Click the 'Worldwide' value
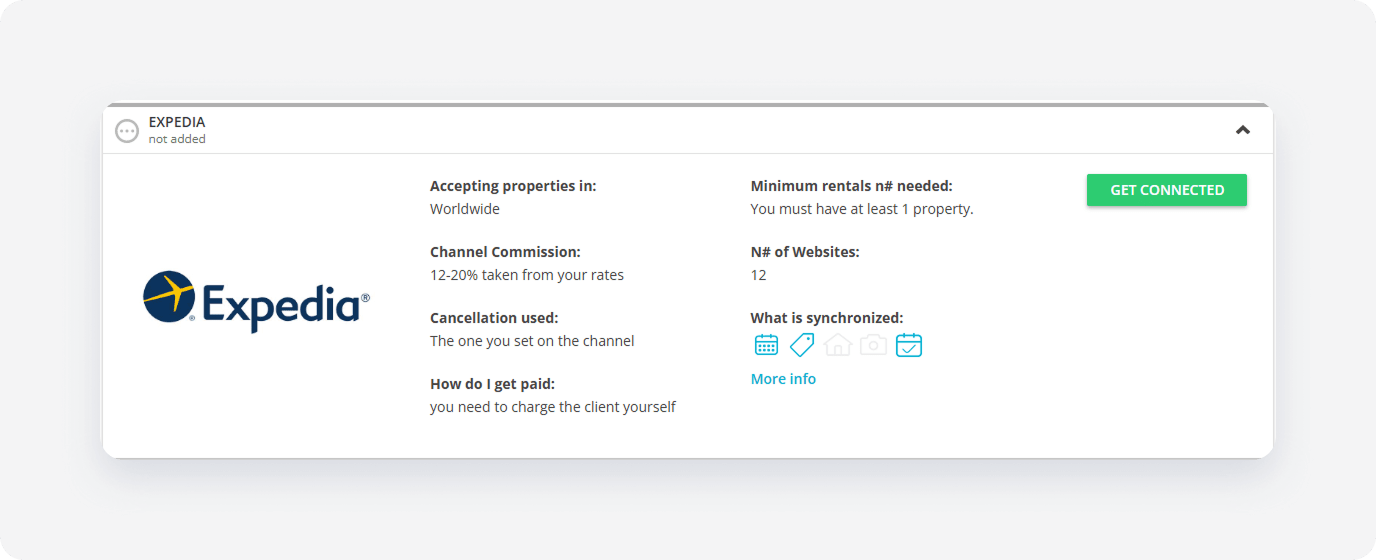The width and height of the screenshot is (1376, 560). click(465, 209)
